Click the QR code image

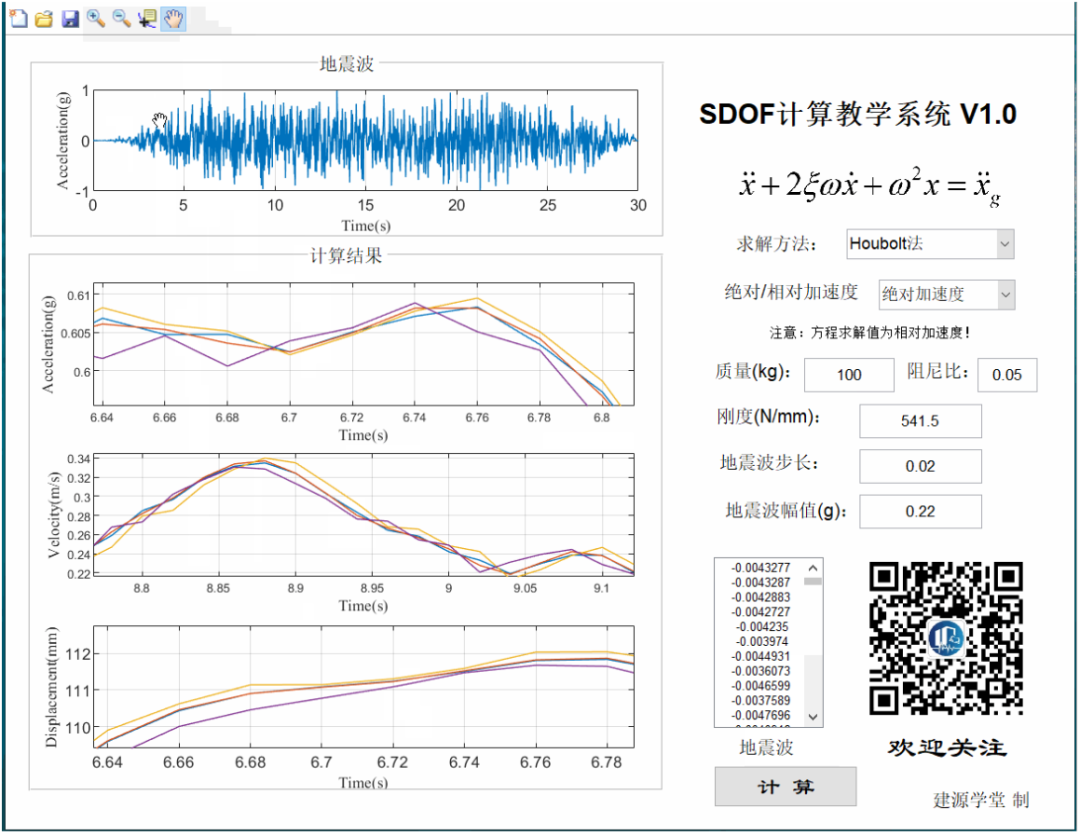946,638
